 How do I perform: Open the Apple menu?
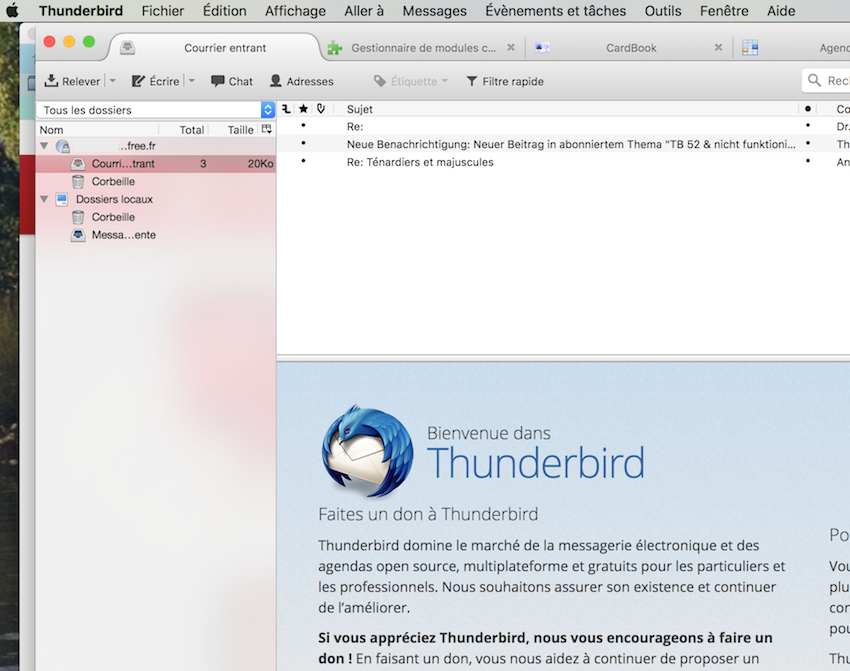(12, 10)
